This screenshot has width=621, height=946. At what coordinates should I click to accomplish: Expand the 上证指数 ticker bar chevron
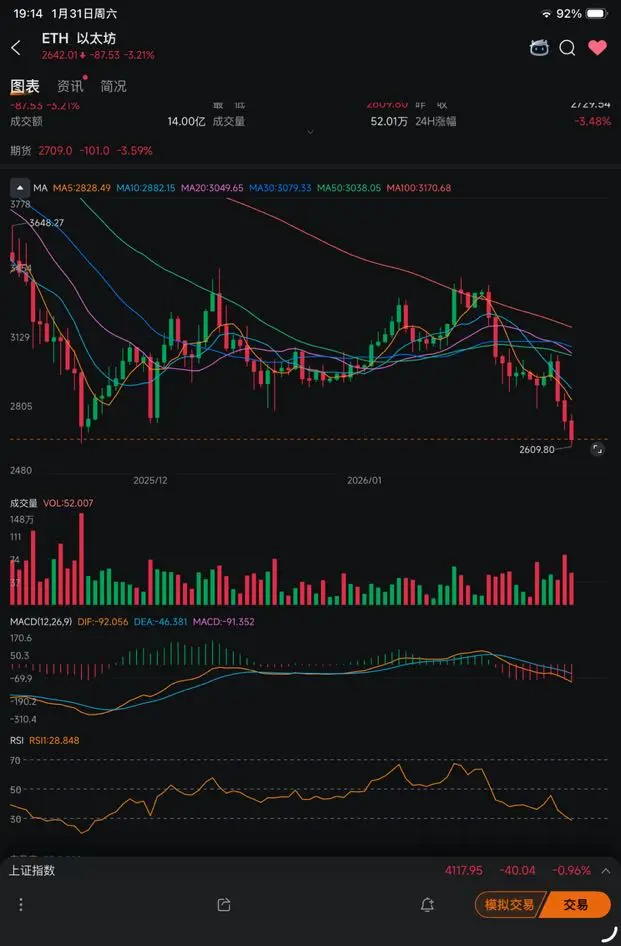(606, 871)
